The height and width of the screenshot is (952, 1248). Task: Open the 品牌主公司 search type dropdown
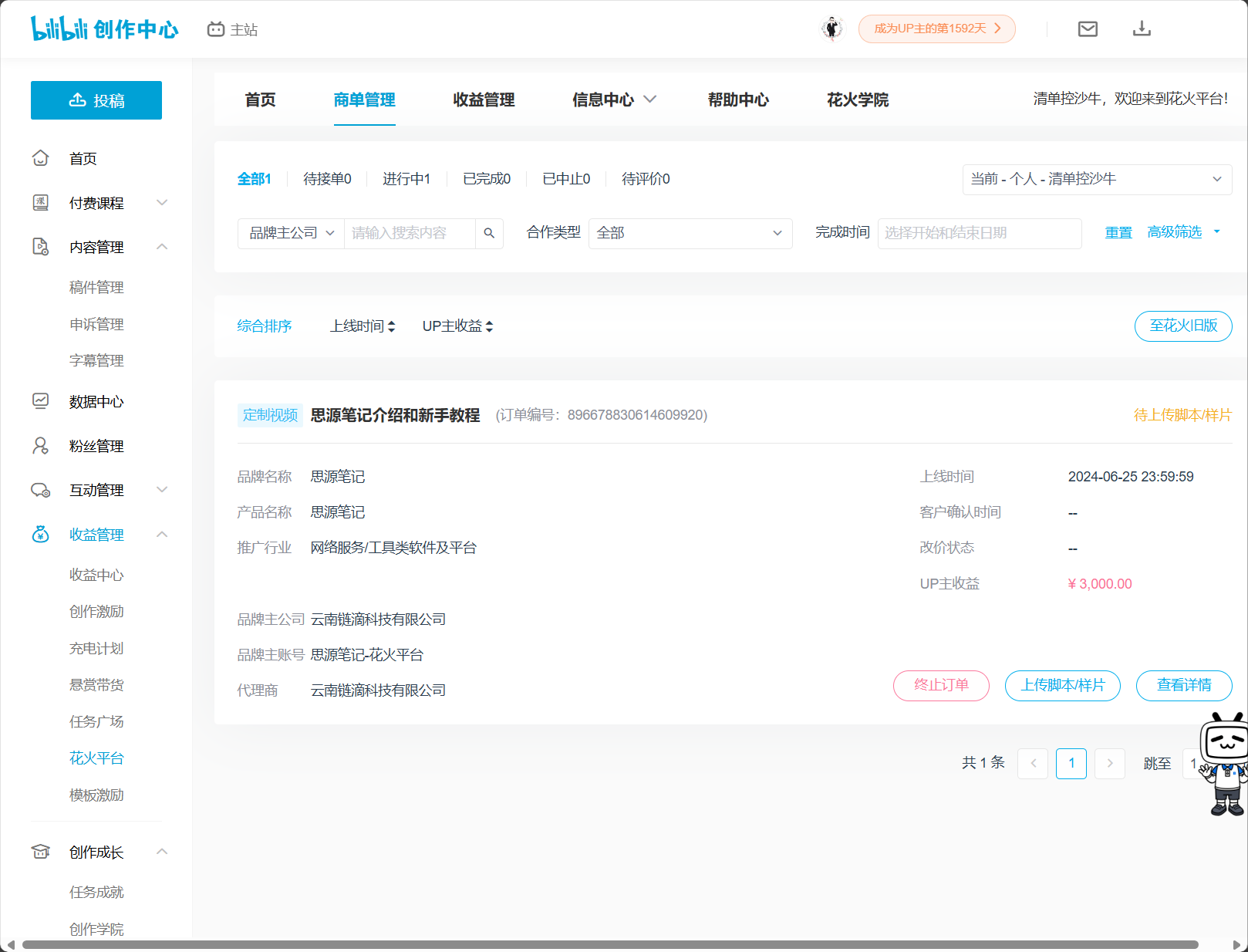[x=292, y=233]
